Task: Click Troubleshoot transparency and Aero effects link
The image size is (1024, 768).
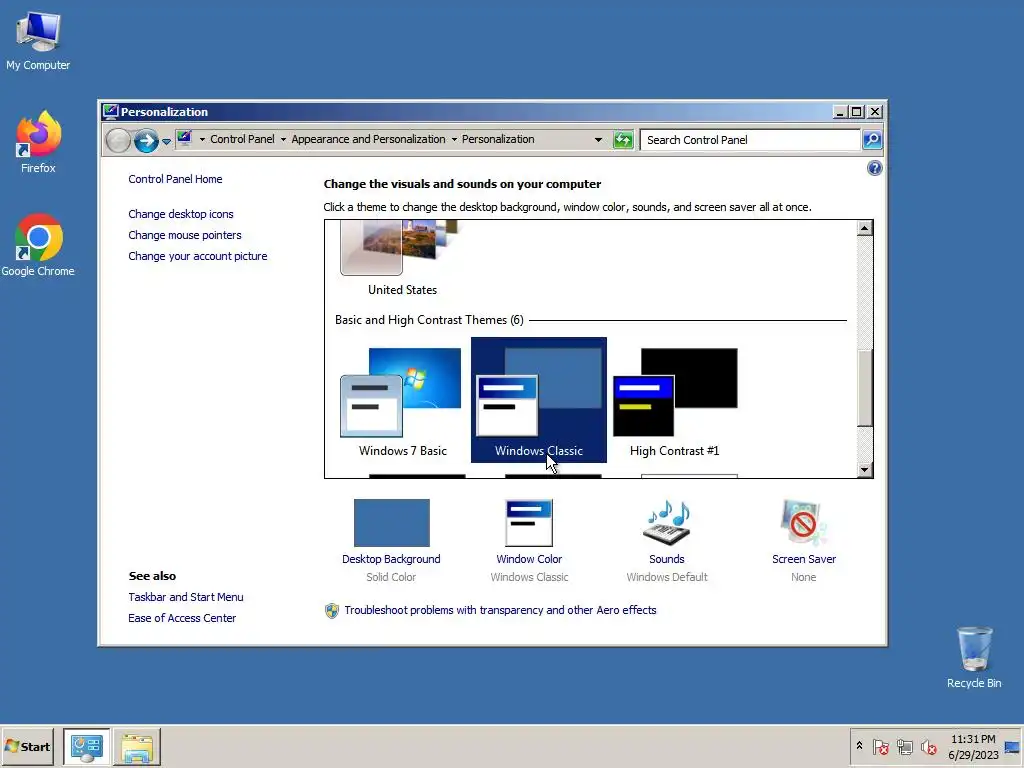Action: pyautogui.click(x=500, y=610)
